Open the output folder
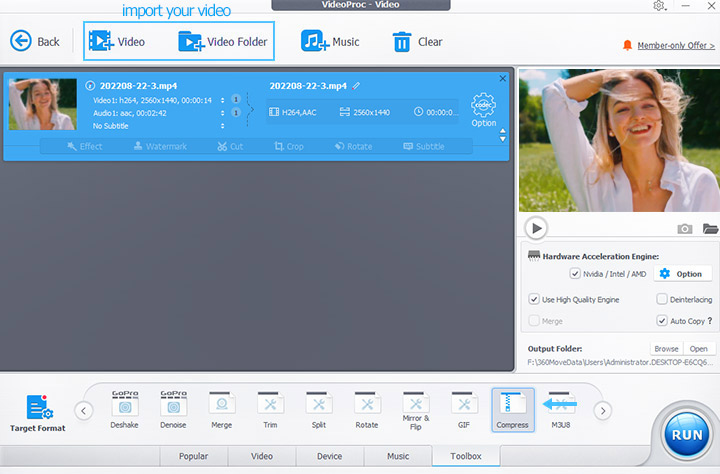Screen dimensions: 720x474 point(698,349)
